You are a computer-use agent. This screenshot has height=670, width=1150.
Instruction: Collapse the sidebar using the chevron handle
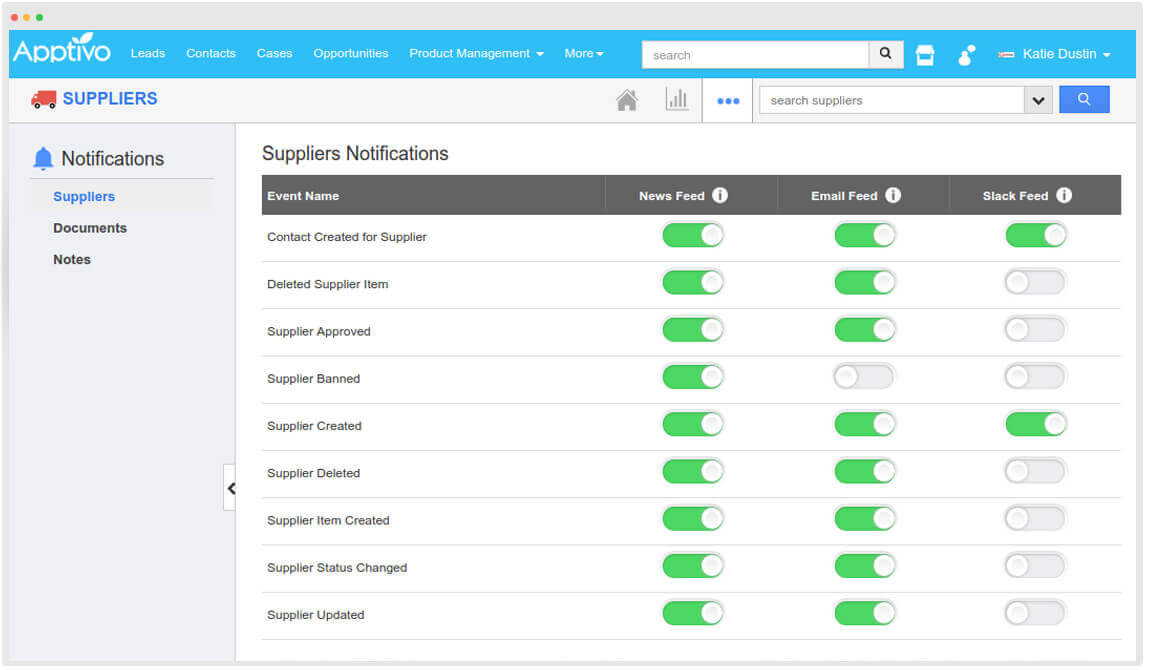tap(232, 488)
